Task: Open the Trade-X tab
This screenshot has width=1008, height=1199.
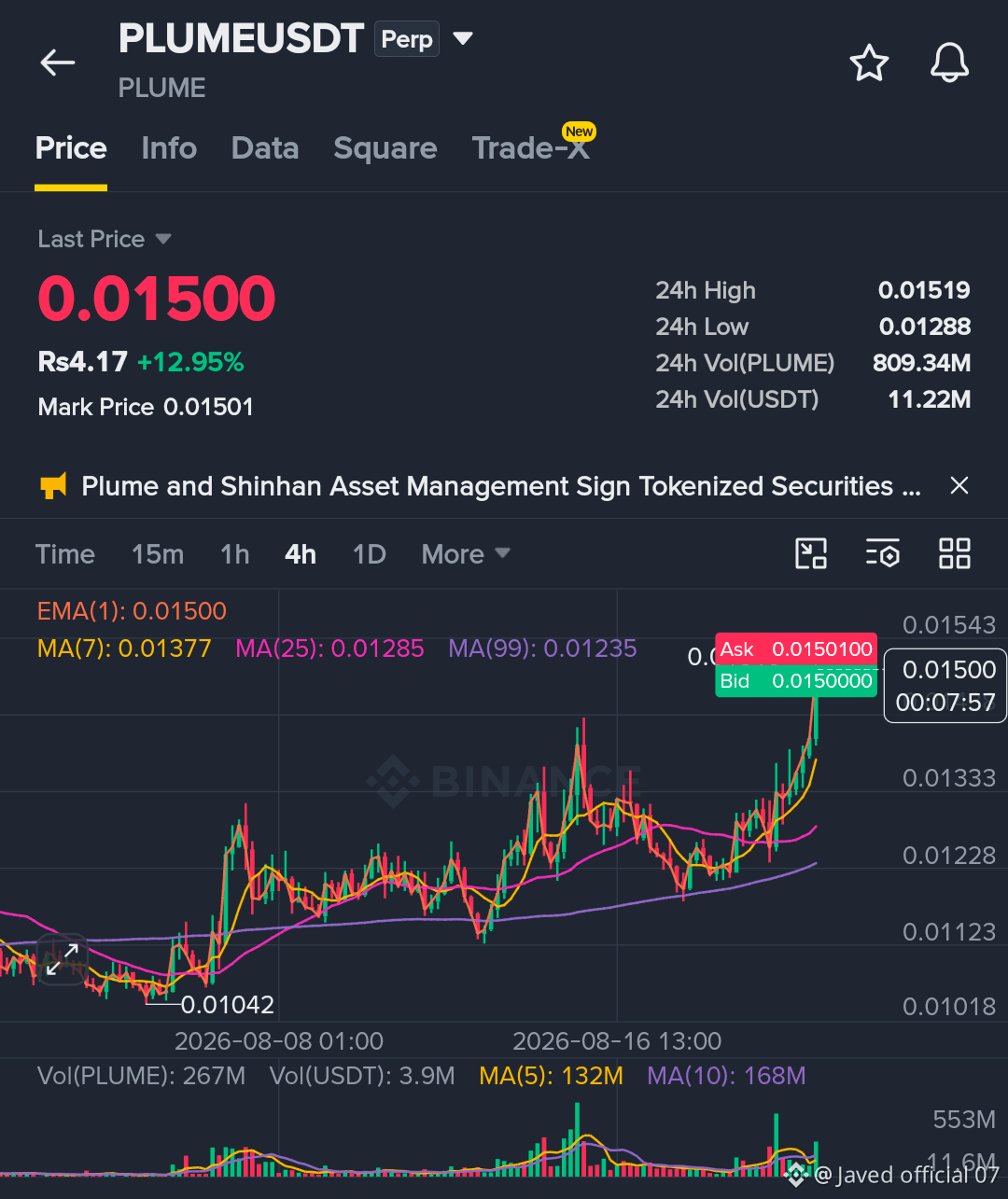Action: 533,146
